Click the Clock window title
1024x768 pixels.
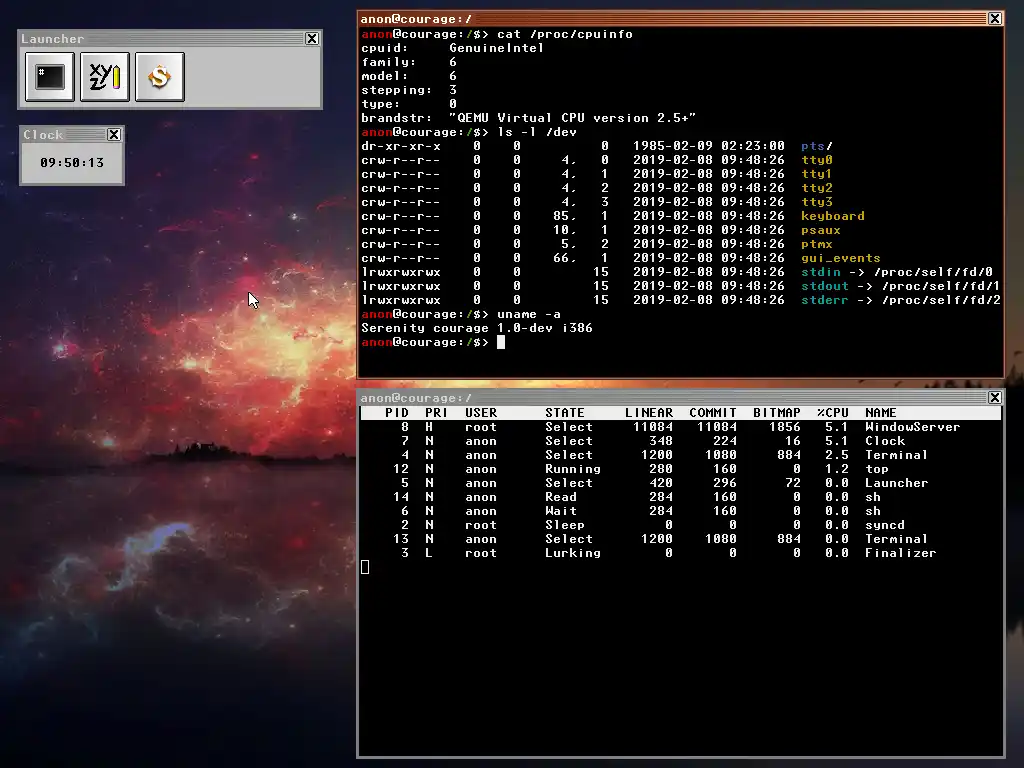(x=43, y=135)
